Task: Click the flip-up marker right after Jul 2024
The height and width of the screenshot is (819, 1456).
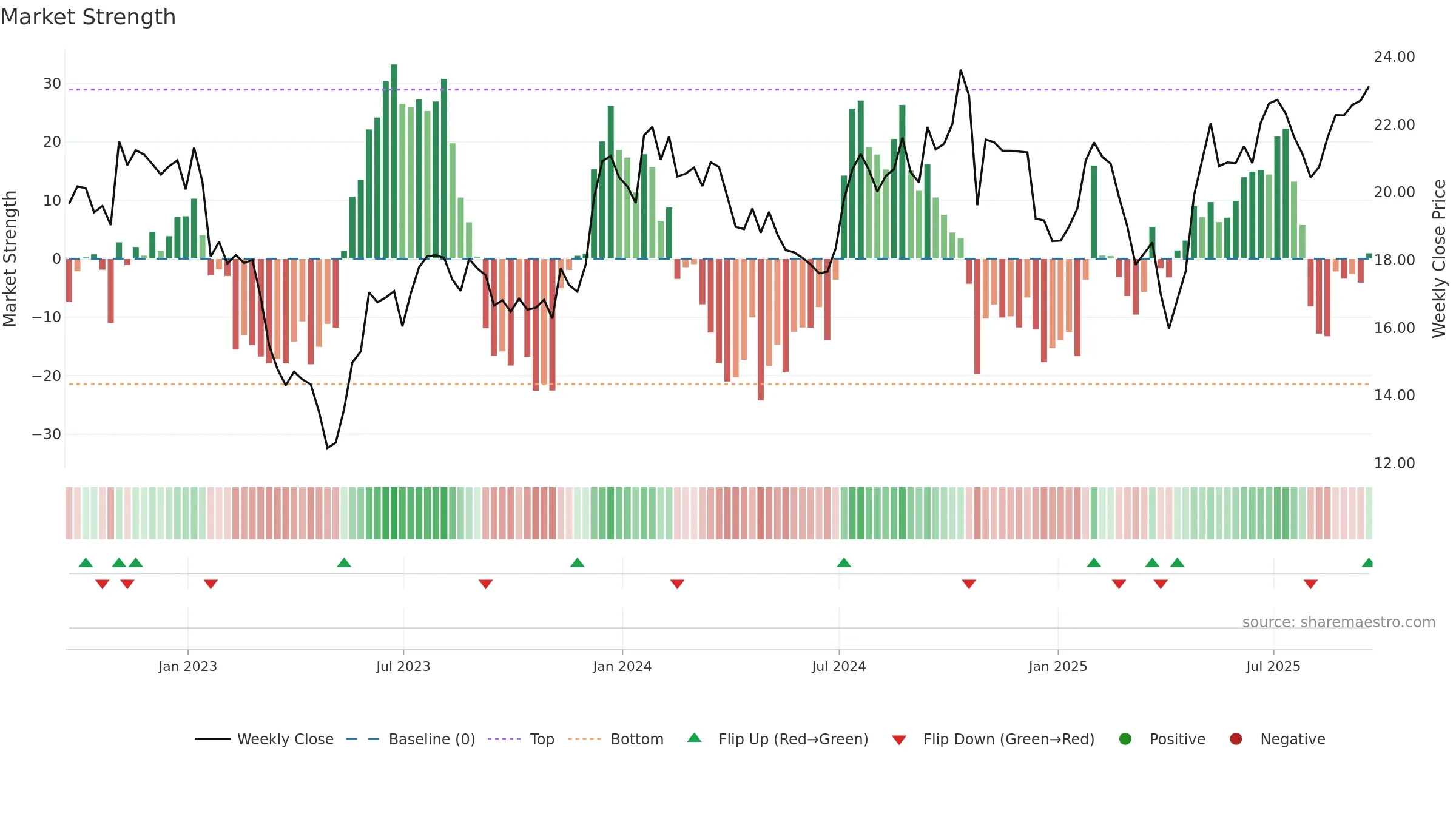Action: click(844, 562)
